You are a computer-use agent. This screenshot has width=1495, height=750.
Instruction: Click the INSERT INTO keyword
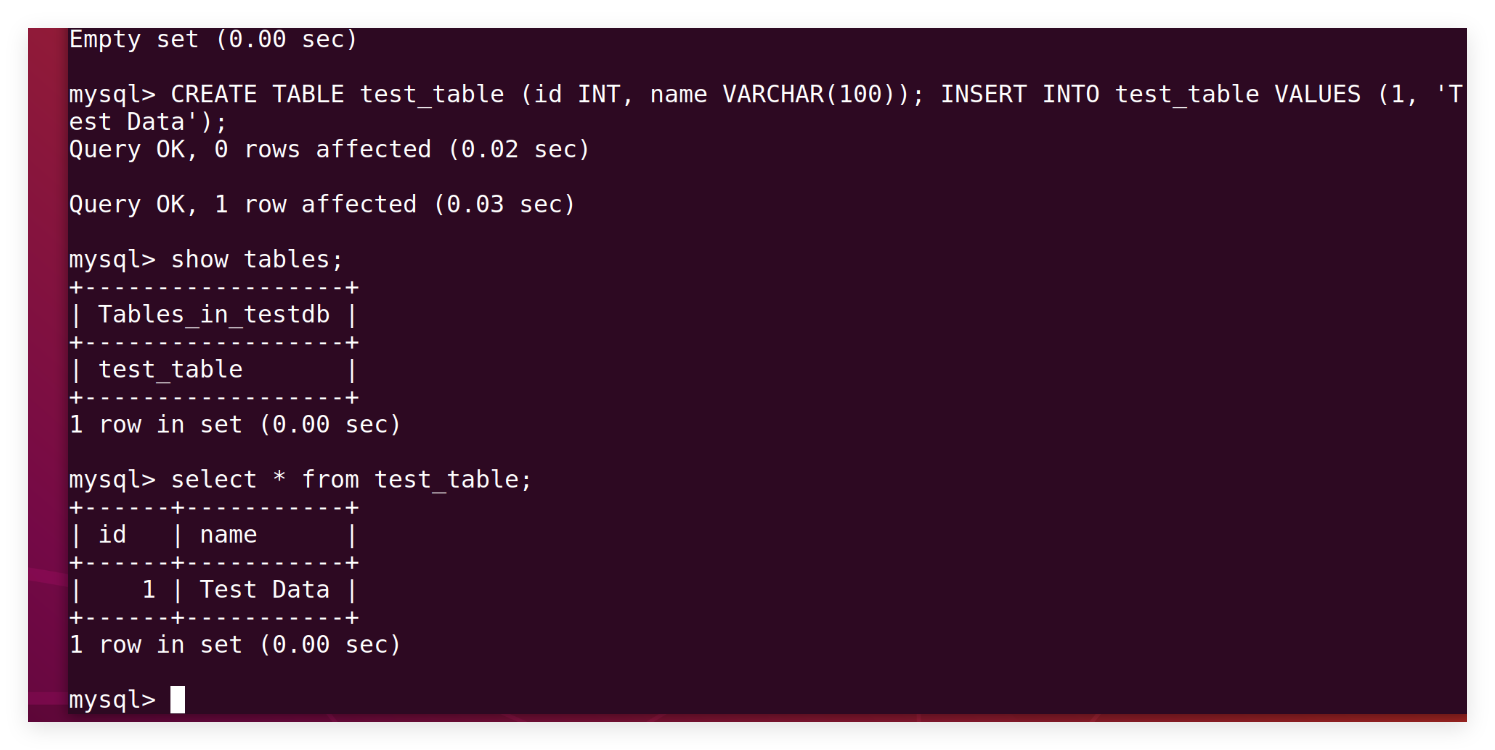[x=1019, y=94]
